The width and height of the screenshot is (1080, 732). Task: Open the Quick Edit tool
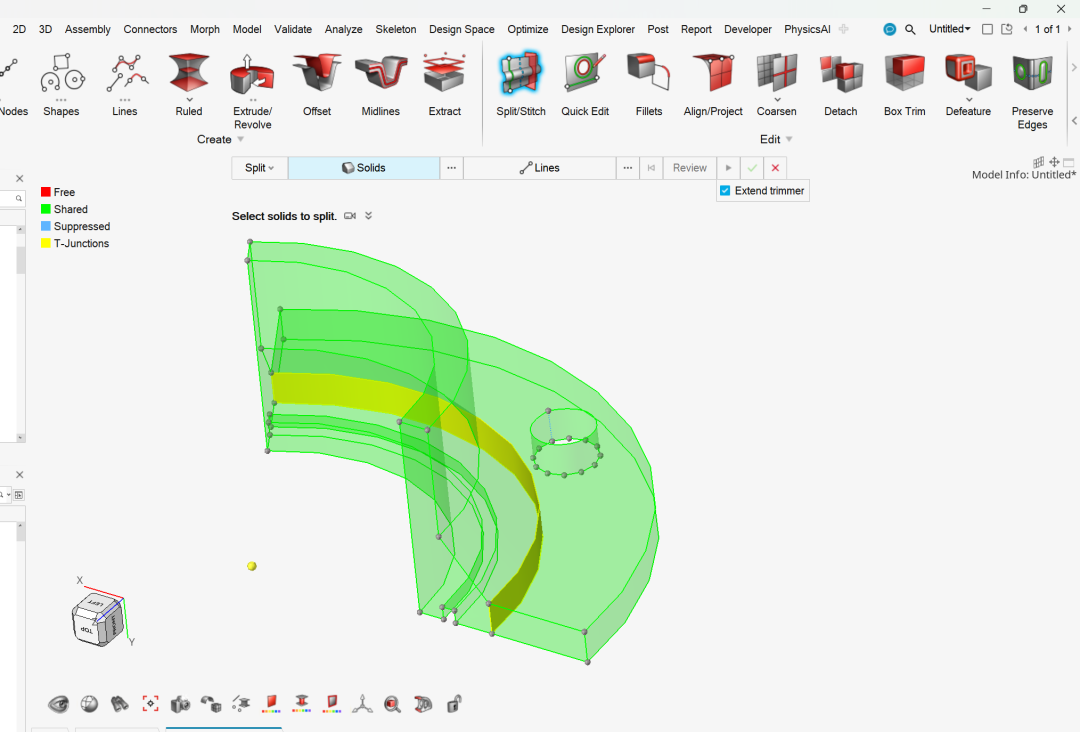(585, 75)
